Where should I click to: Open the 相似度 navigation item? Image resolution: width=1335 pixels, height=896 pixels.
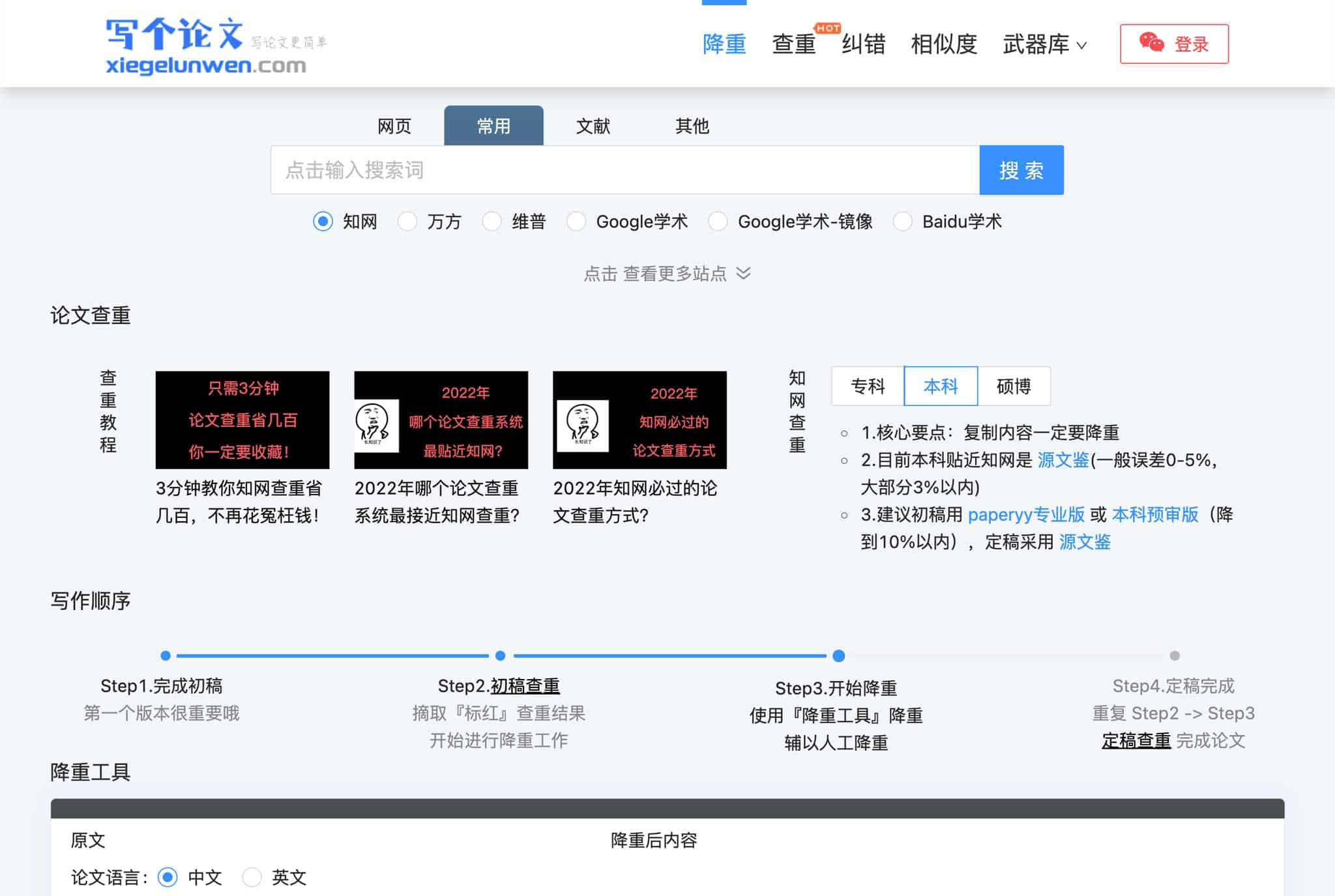click(944, 44)
